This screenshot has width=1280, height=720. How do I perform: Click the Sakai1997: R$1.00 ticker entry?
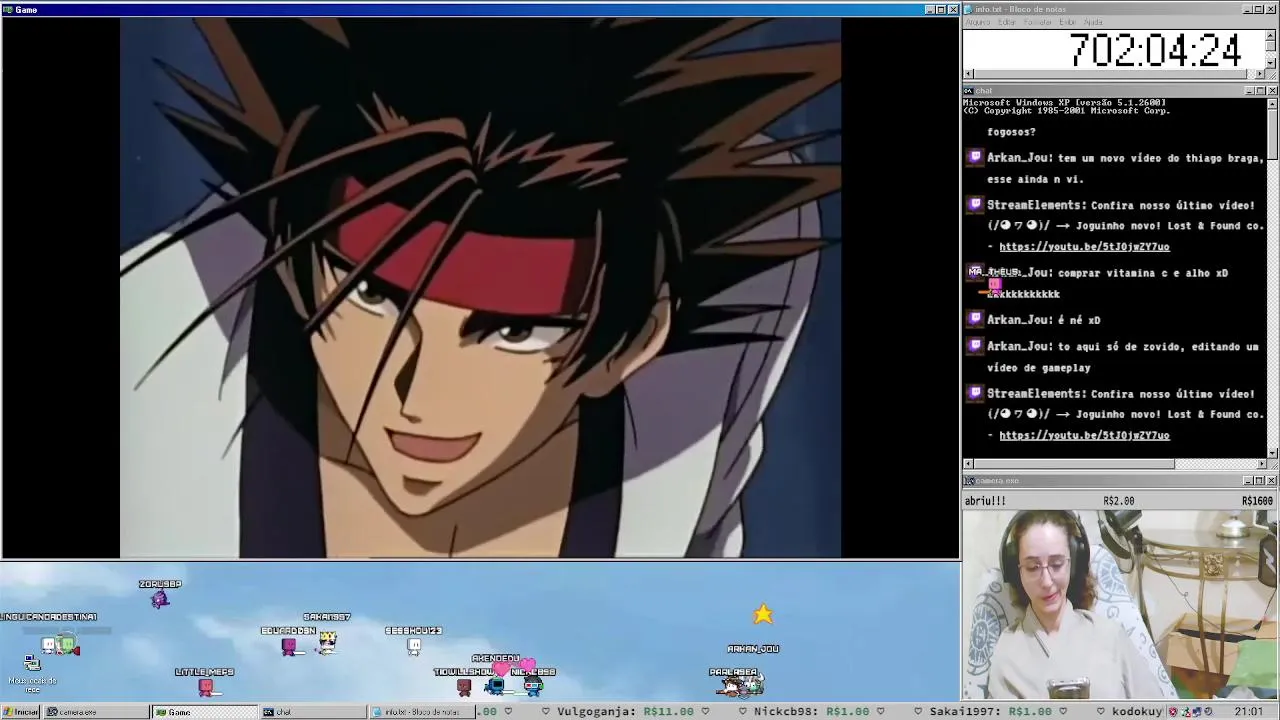coord(990,712)
